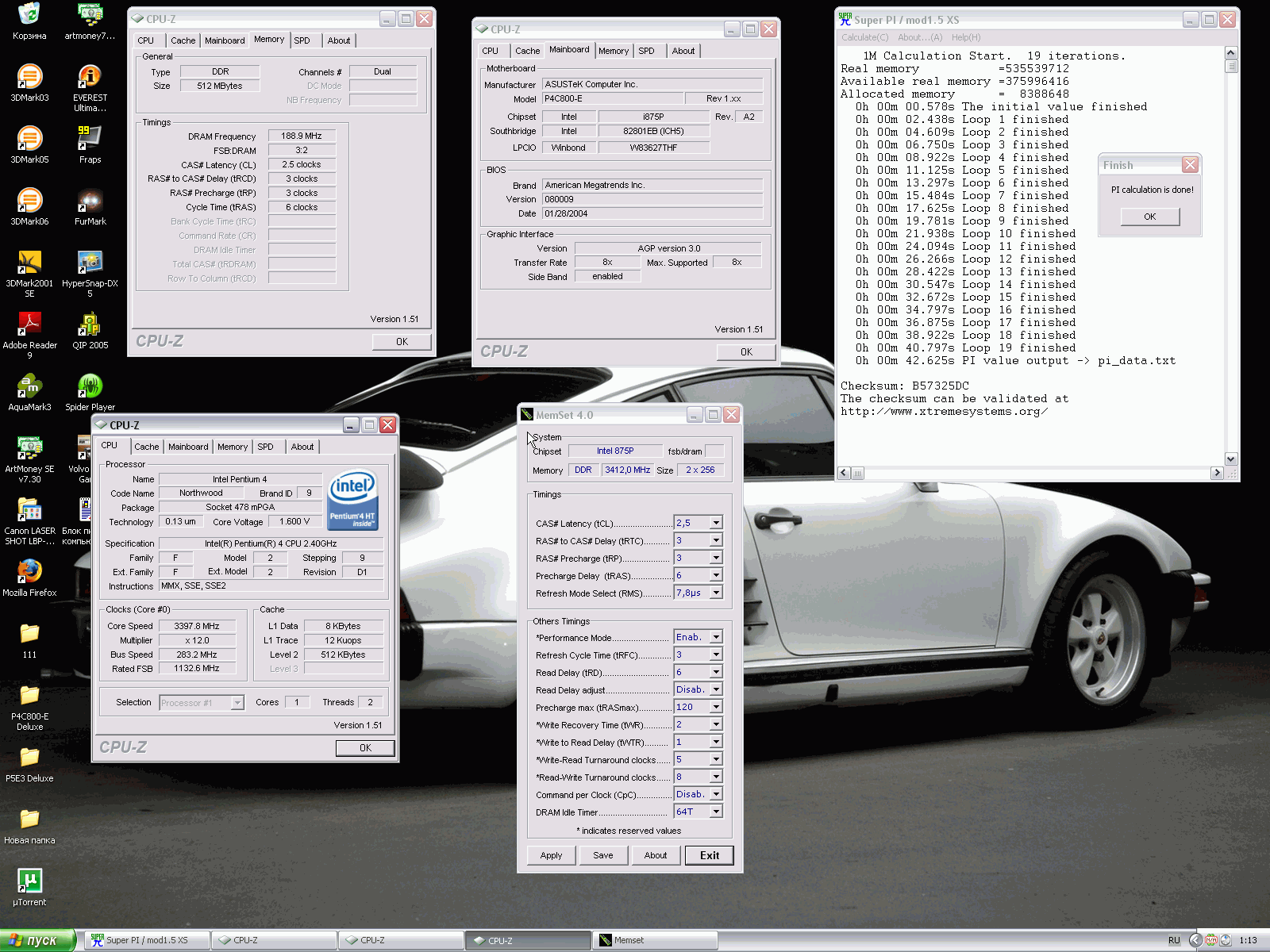Open Adobe Reader 9 shortcut

pos(29,336)
